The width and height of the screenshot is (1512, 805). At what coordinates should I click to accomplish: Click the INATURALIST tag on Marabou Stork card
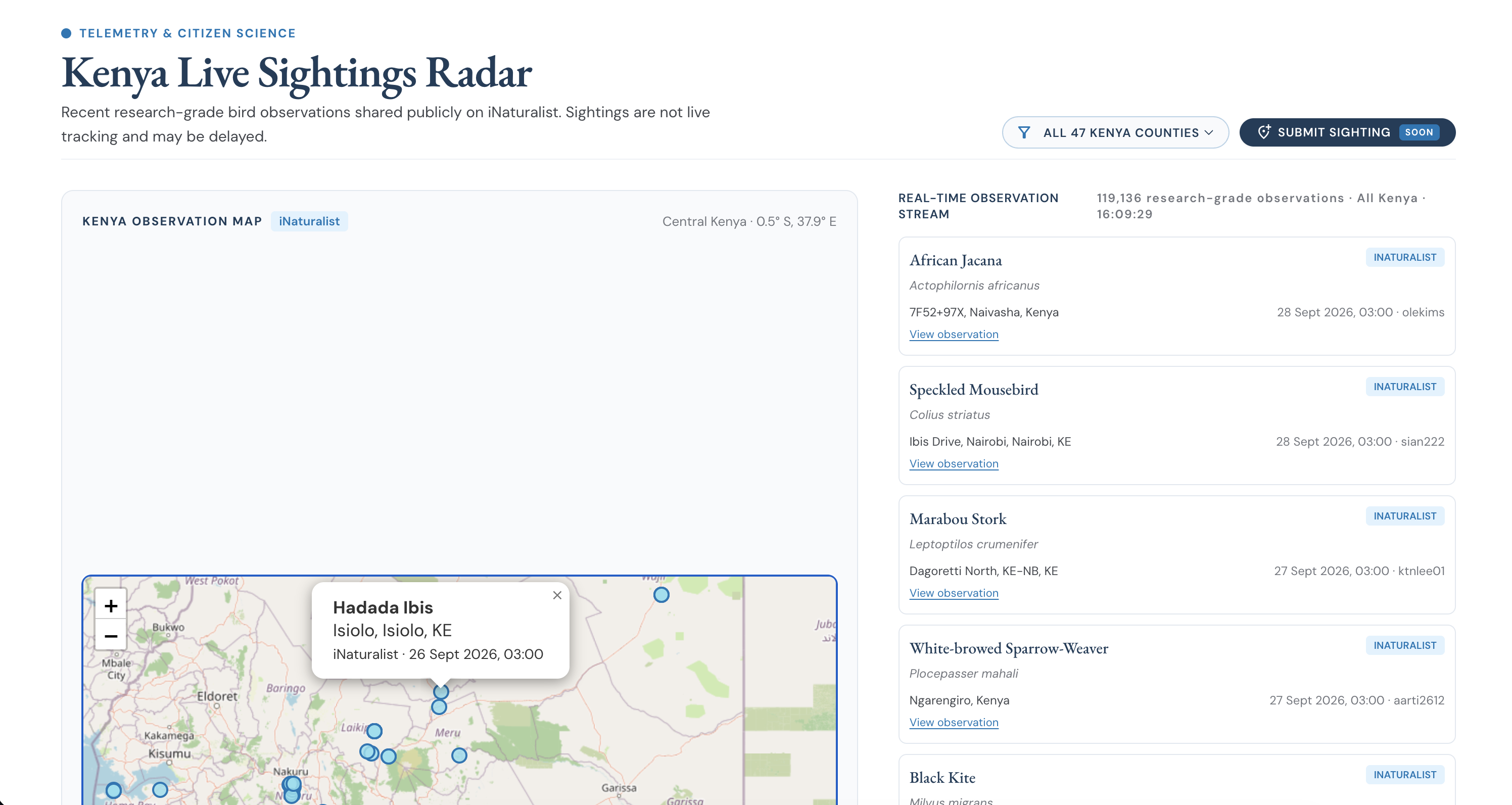(x=1404, y=516)
